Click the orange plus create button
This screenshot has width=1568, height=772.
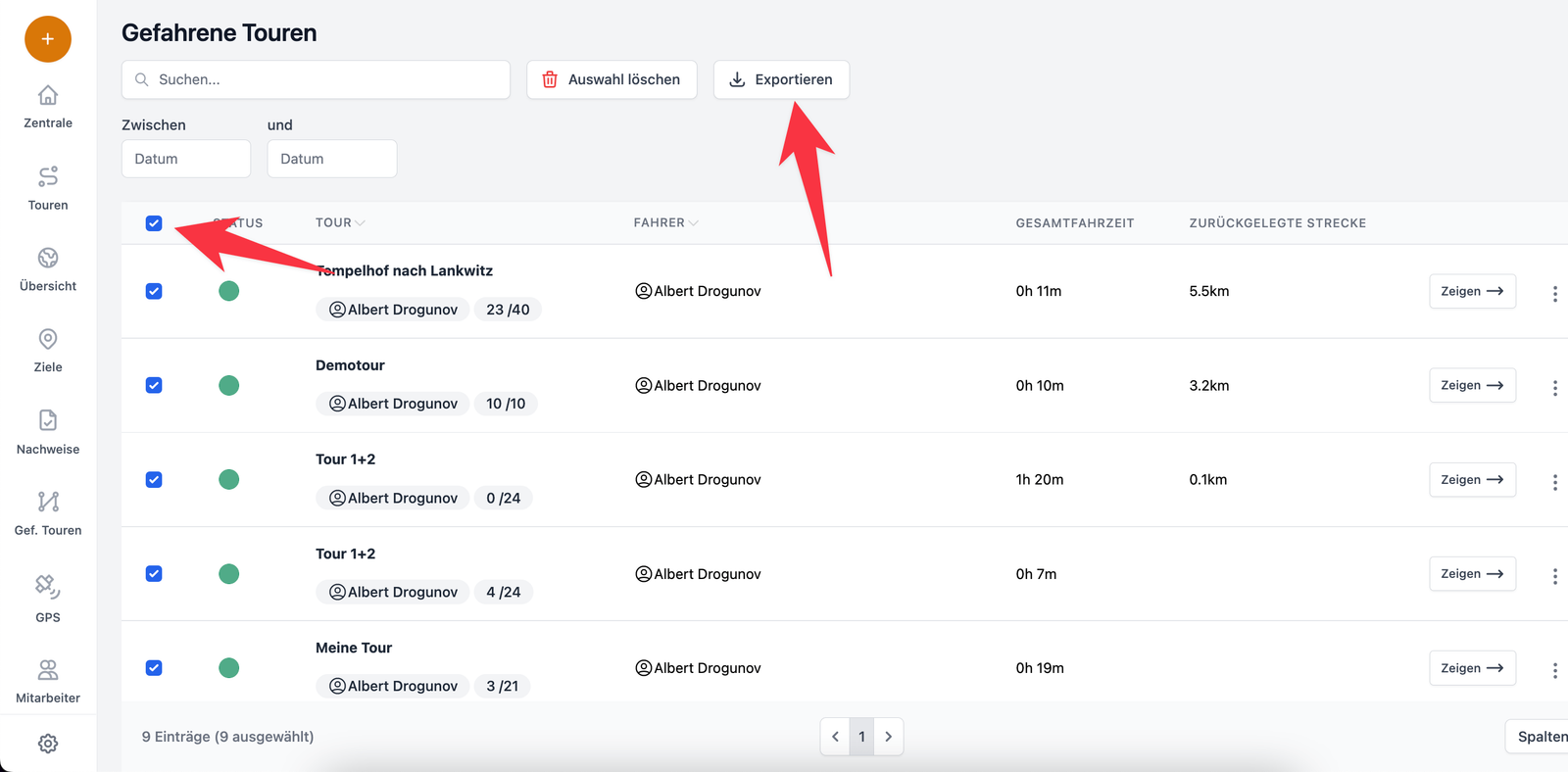(48, 39)
